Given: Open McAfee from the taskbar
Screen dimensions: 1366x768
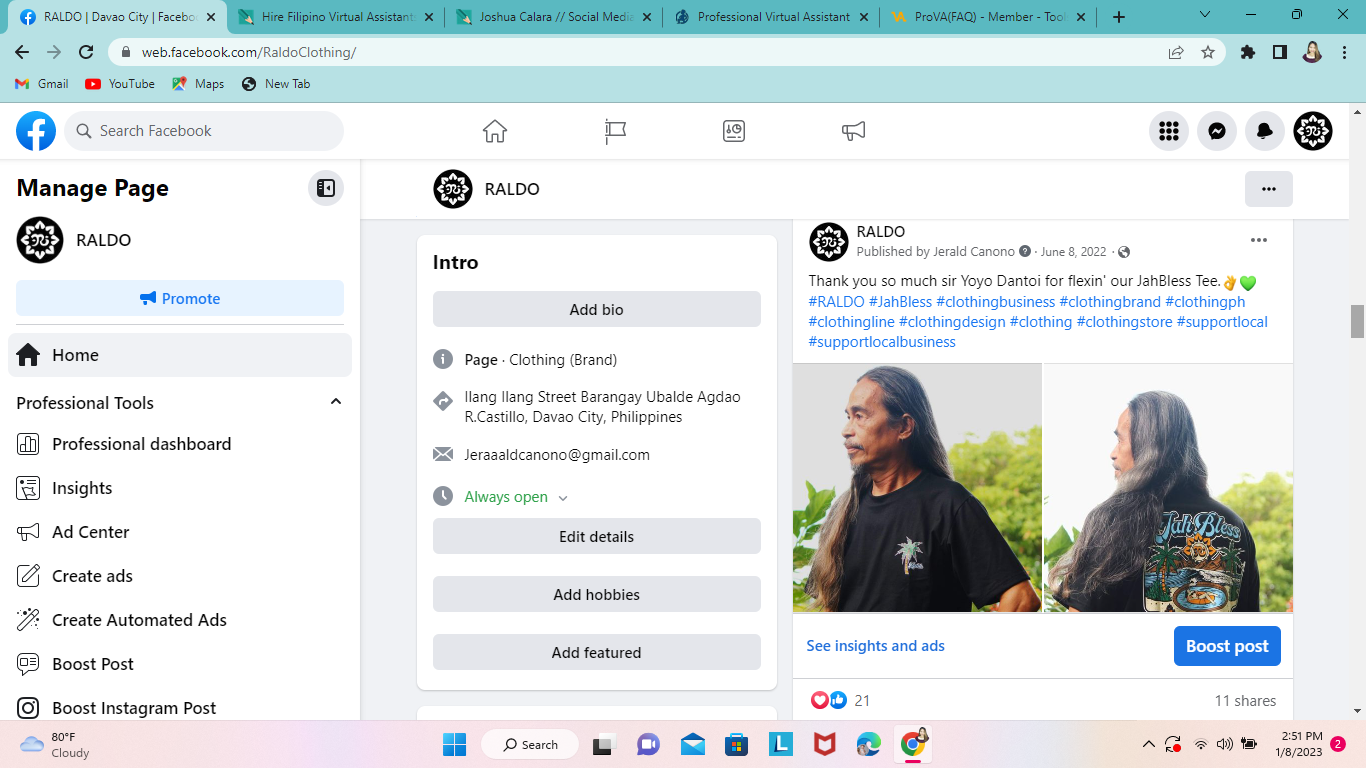Looking at the screenshot, I should coord(824,744).
